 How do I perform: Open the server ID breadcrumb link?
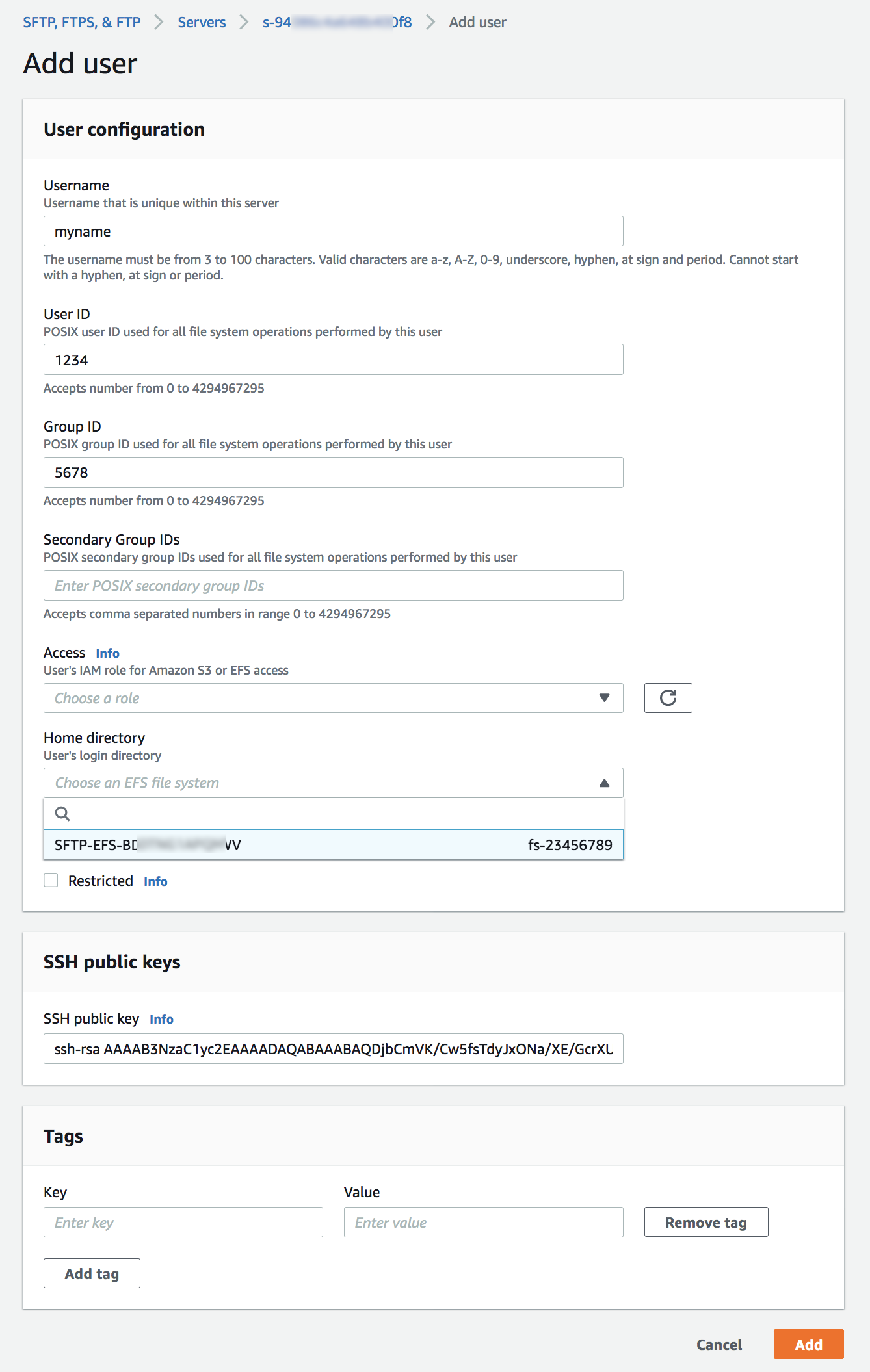tap(337, 22)
